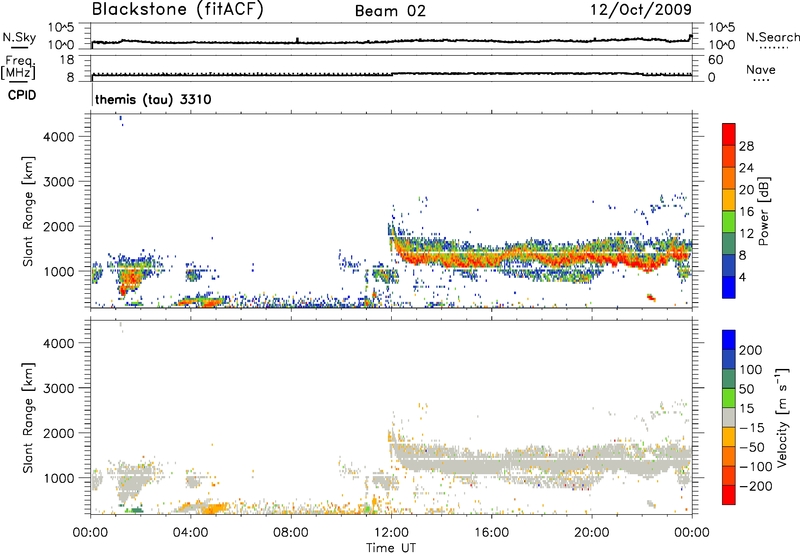This screenshot has width=800, height=554.
Task: Click the dark blue bottom segment of Power colorbar
Action: pos(729,288)
